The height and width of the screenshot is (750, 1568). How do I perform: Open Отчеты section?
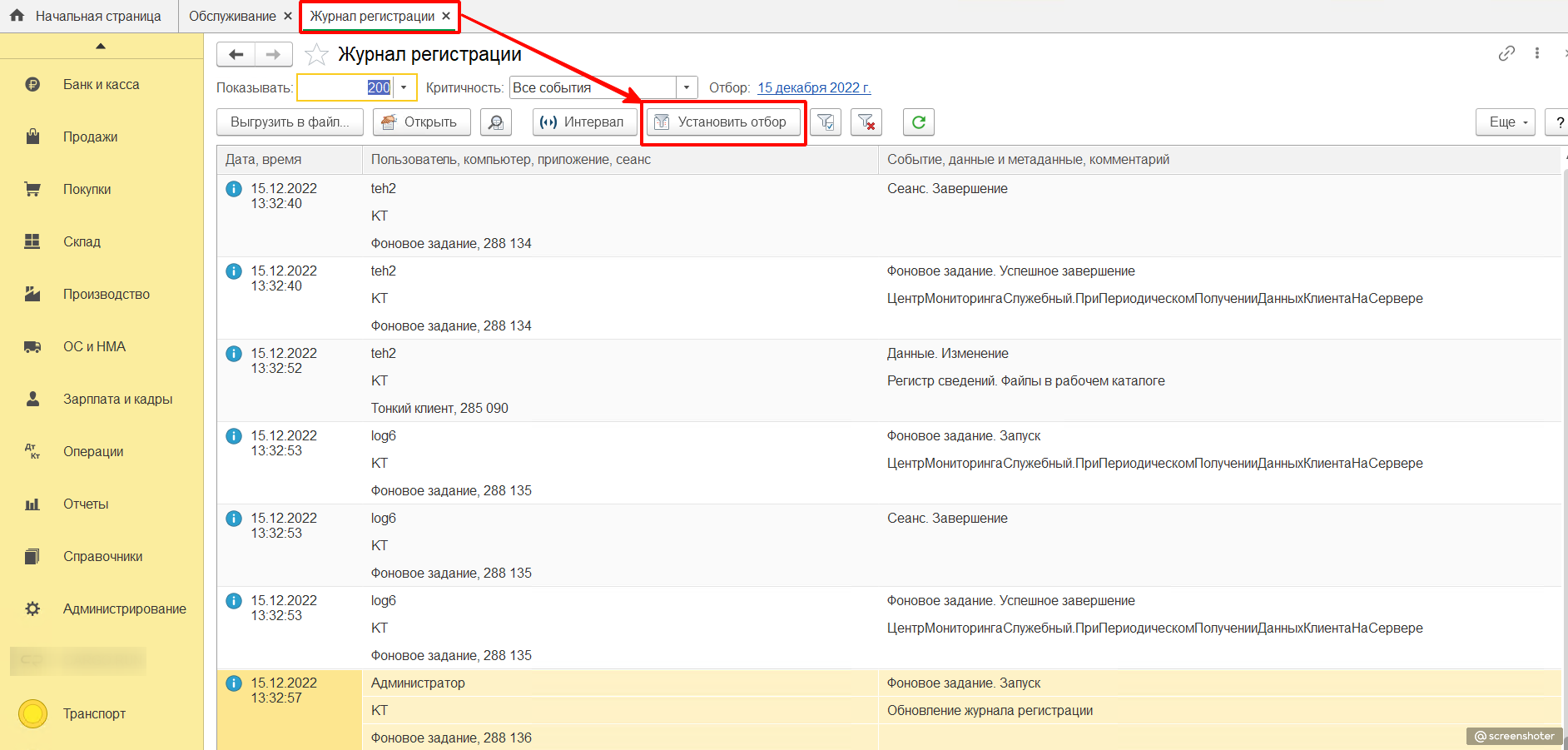point(102,504)
